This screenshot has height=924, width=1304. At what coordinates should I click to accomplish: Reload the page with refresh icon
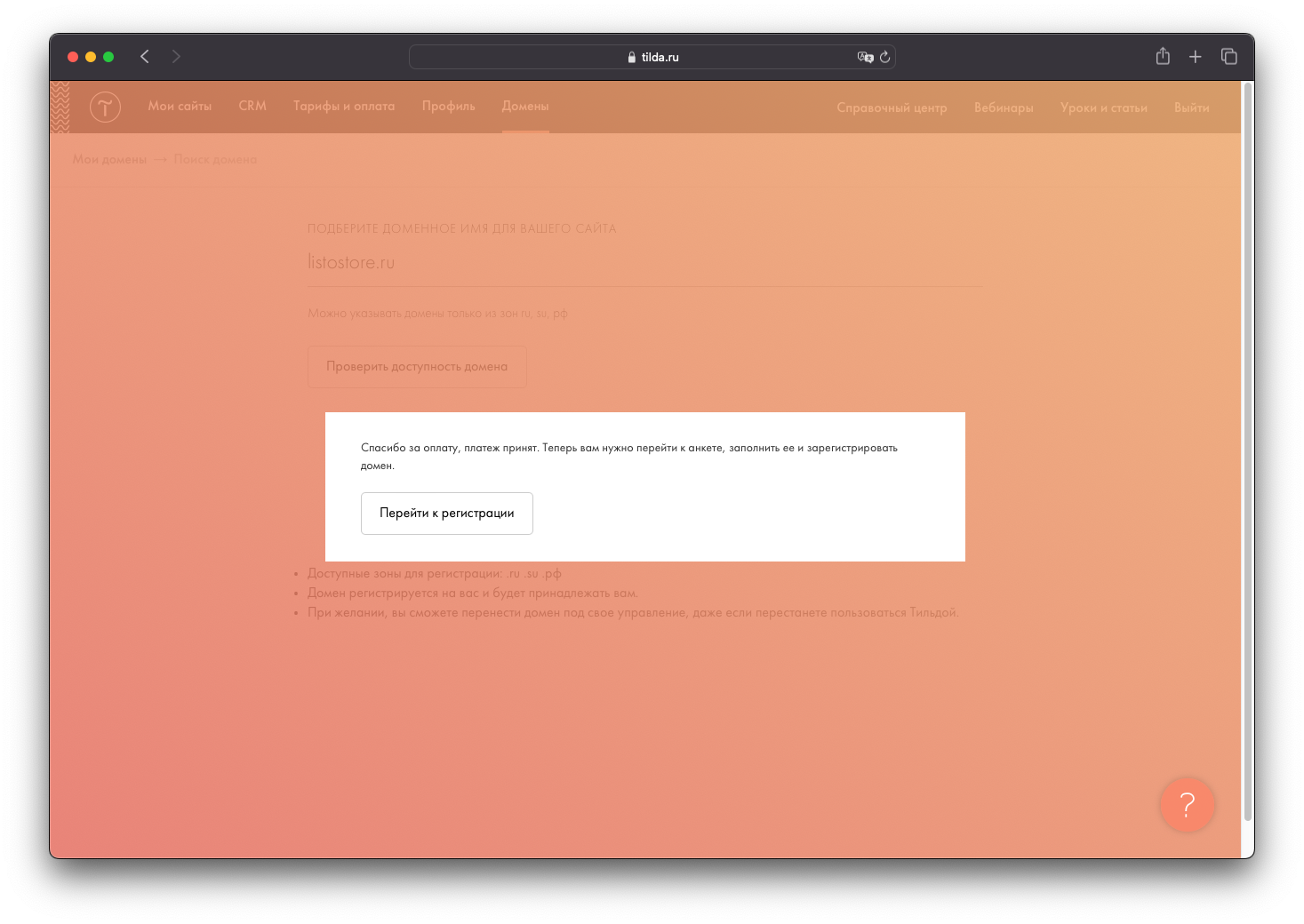pyautogui.click(x=884, y=57)
